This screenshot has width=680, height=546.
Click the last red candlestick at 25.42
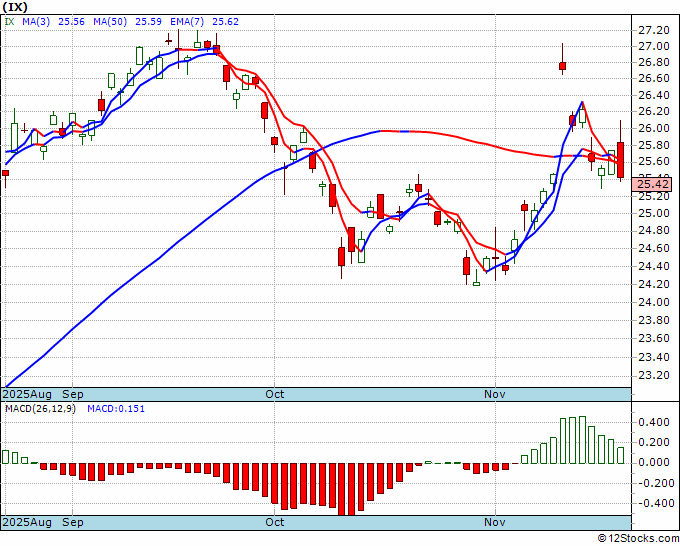click(621, 160)
